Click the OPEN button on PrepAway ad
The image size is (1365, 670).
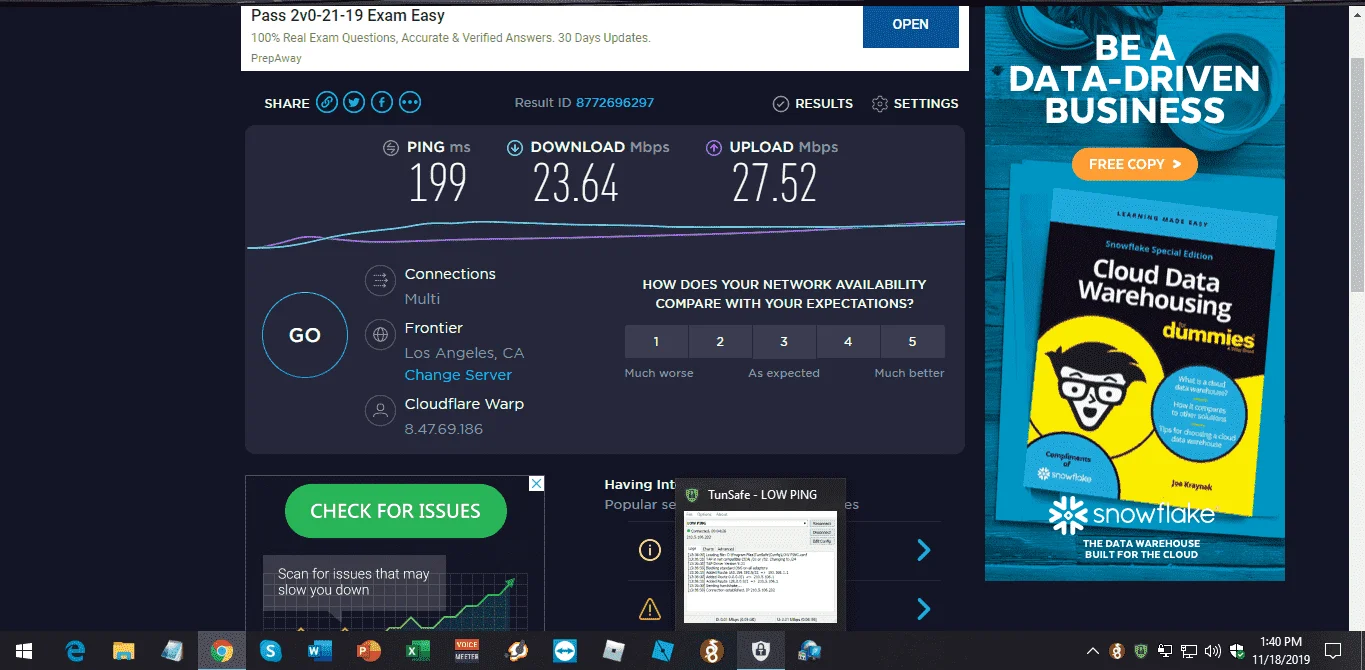910,25
